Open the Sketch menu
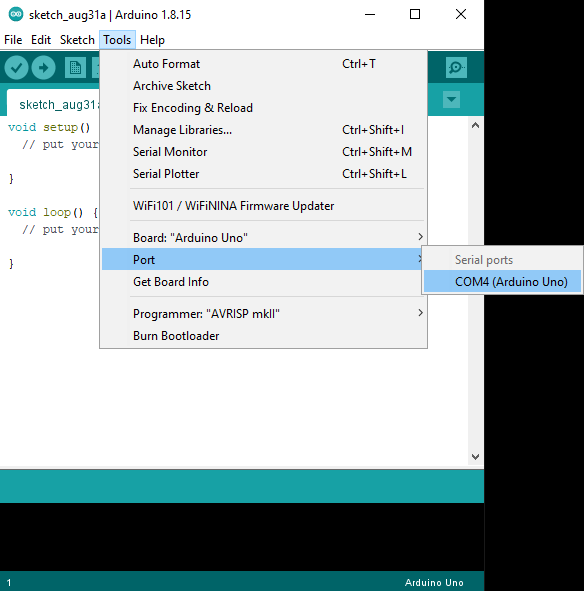The image size is (584, 591). [77, 40]
